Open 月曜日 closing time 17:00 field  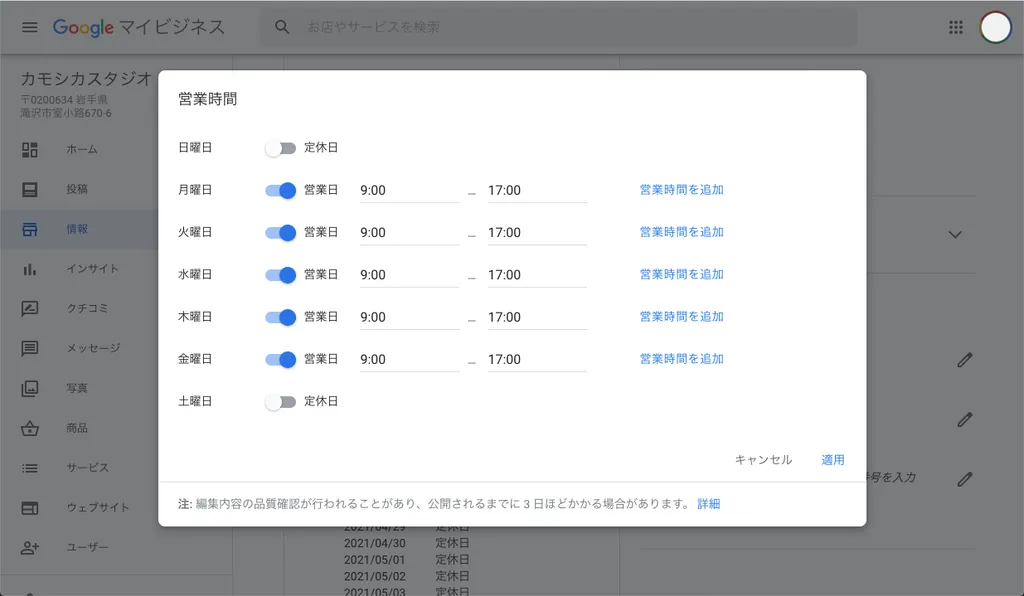[x=537, y=191]
